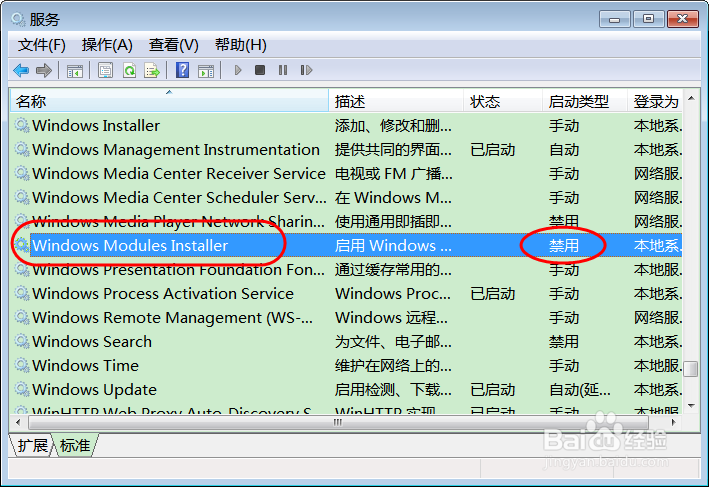
Task: Click description 维护在网络上的... of Windows Time
Action: pyautogui.click(x=393, y=365)
